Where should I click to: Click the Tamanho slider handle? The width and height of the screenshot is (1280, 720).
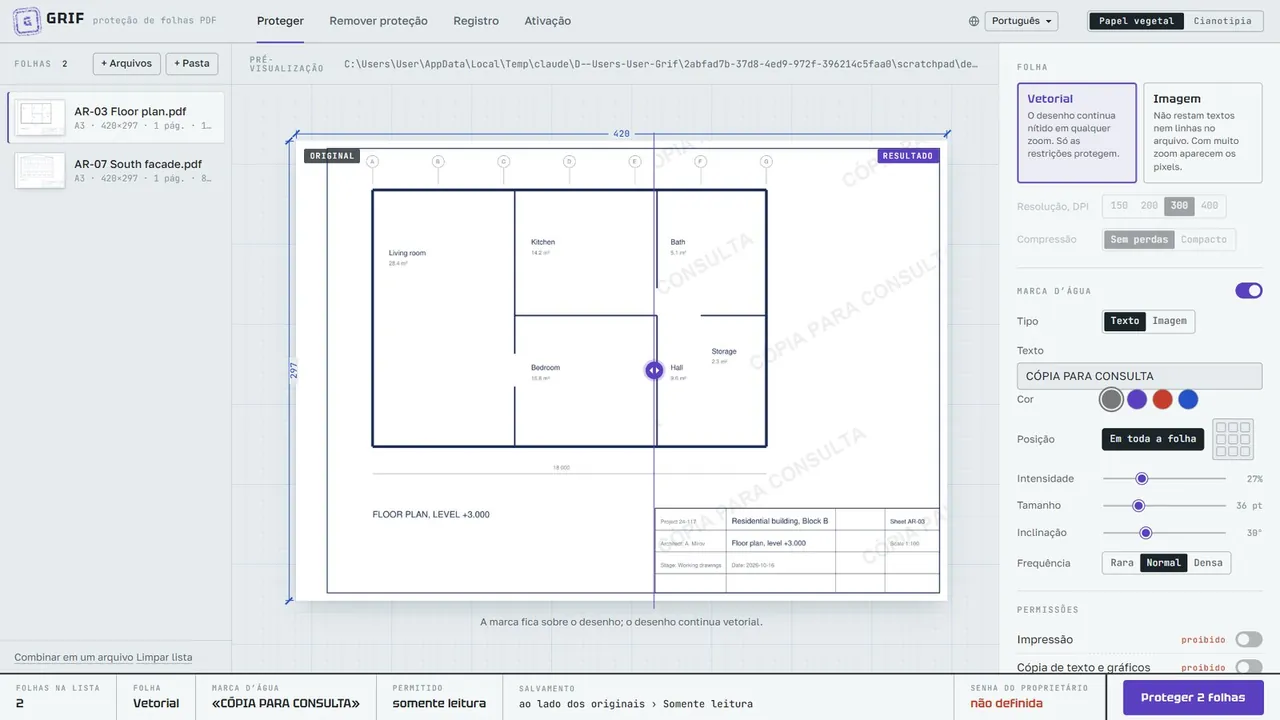click(x=1138, y=506)
